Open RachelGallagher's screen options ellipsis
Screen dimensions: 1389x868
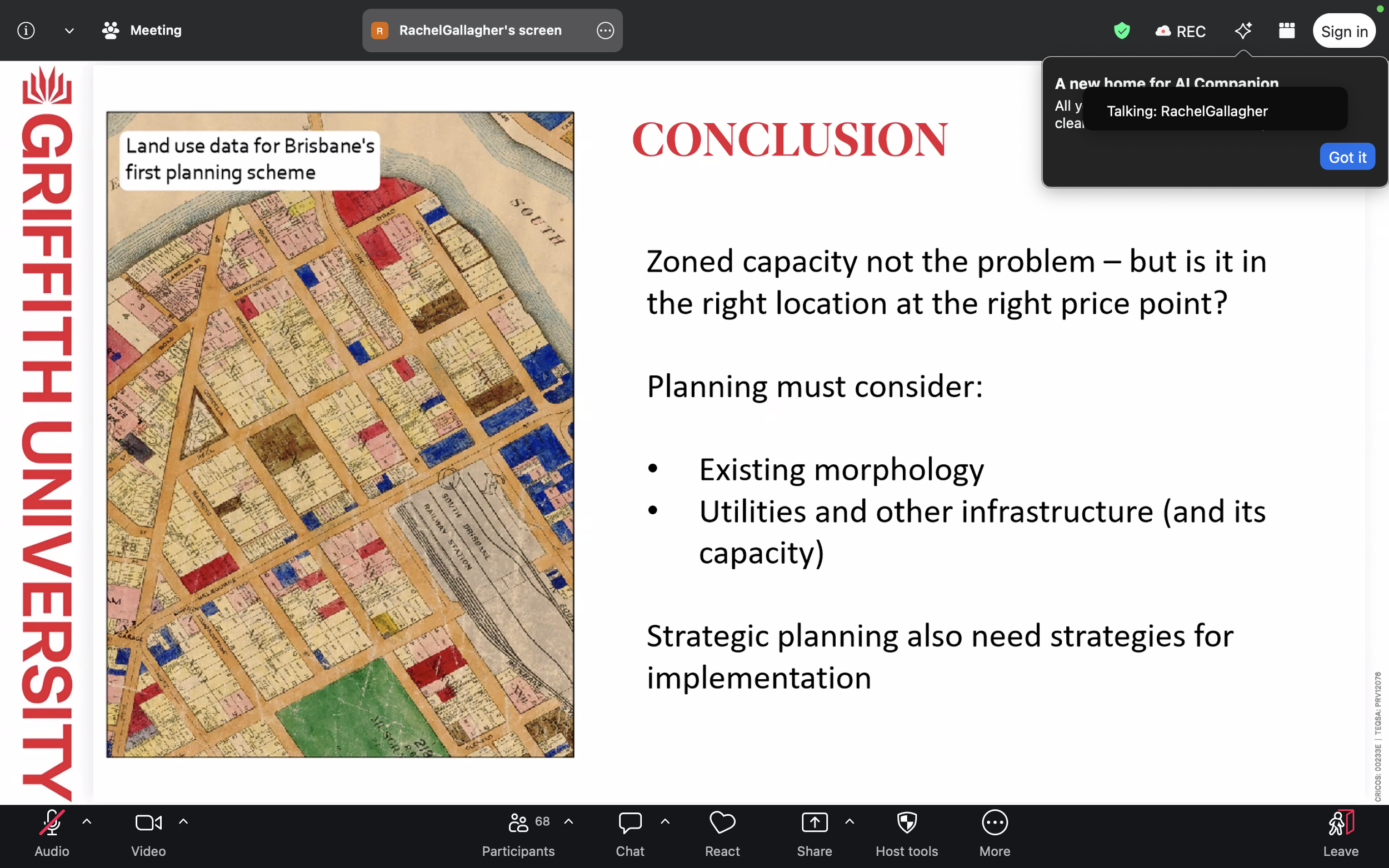pos(605,31)
